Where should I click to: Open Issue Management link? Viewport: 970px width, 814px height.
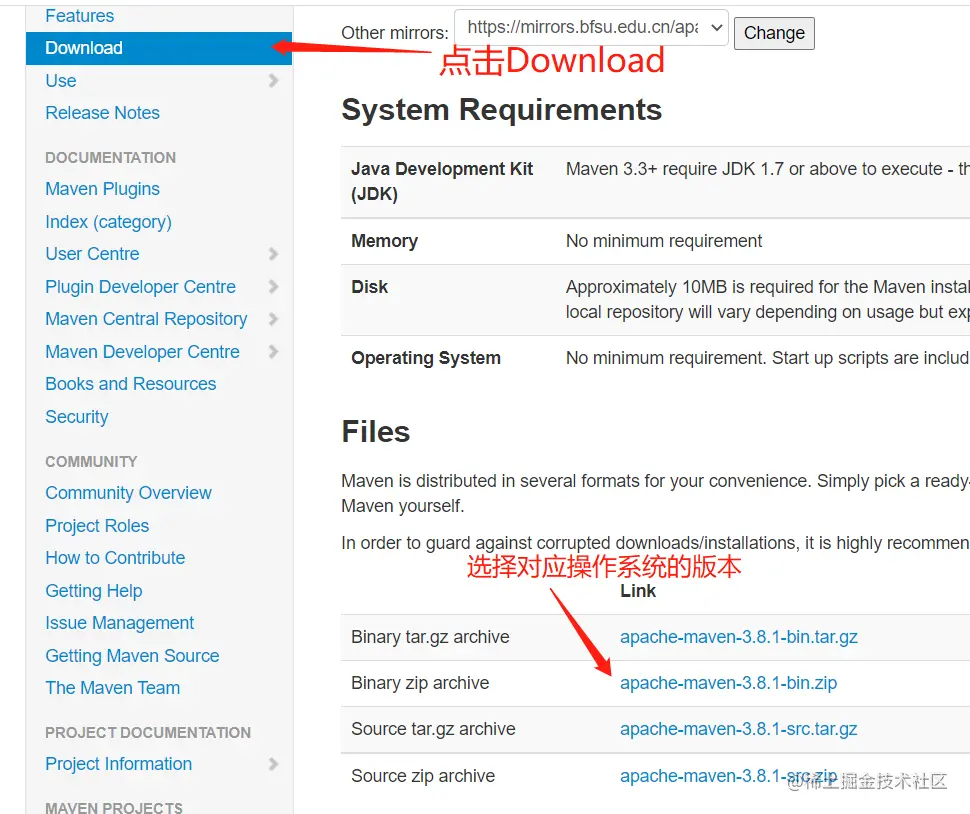pos(119,623)
